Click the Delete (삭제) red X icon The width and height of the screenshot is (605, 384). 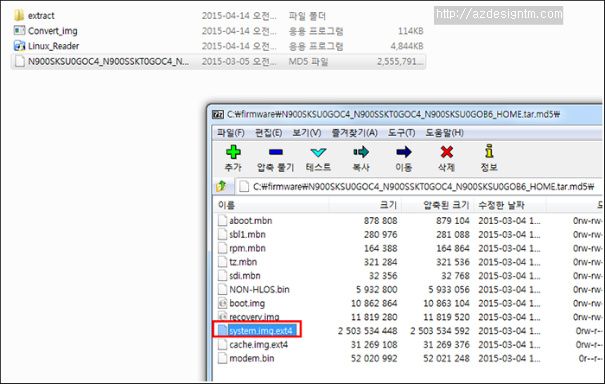tap(446, 152)
